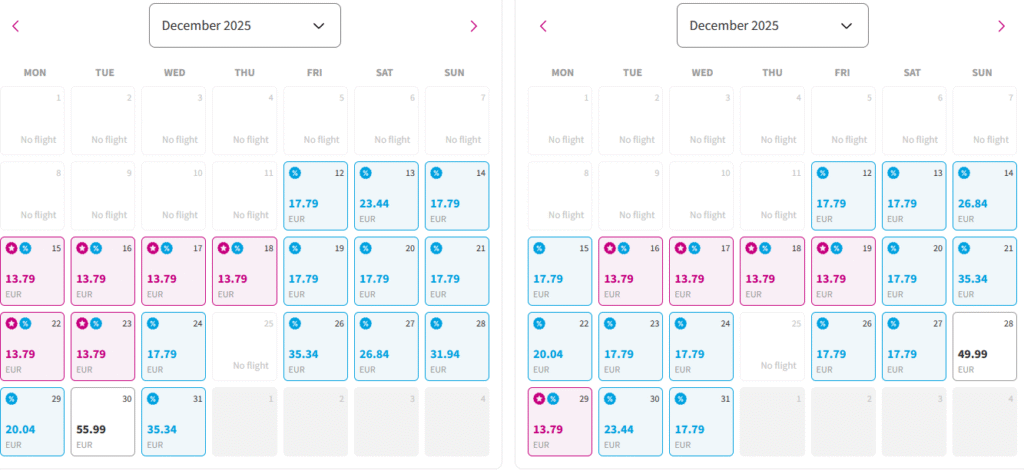Open right December 2025 month dropdown

tap(772, 26)
